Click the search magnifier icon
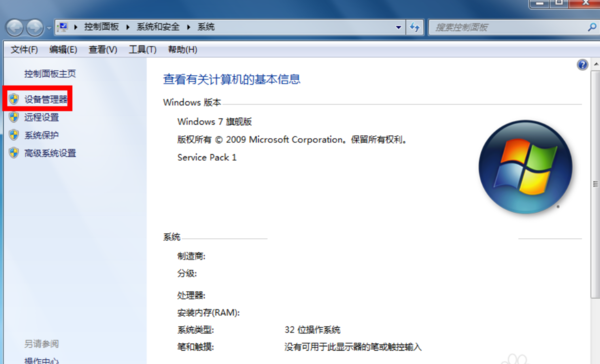This screenshot has height=364, width=600. tap(592, 27)
